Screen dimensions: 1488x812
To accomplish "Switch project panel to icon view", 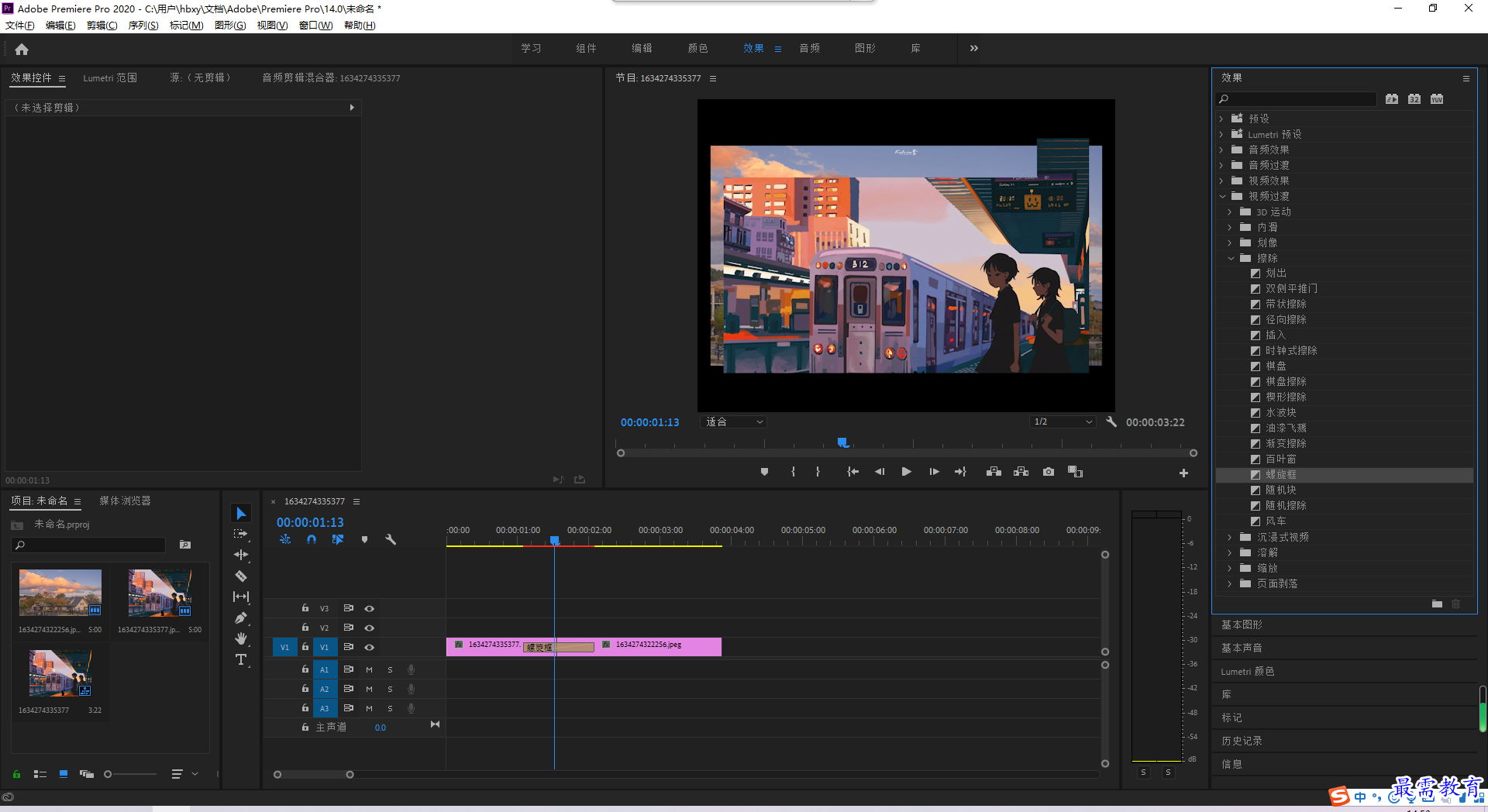I will 64,774.
